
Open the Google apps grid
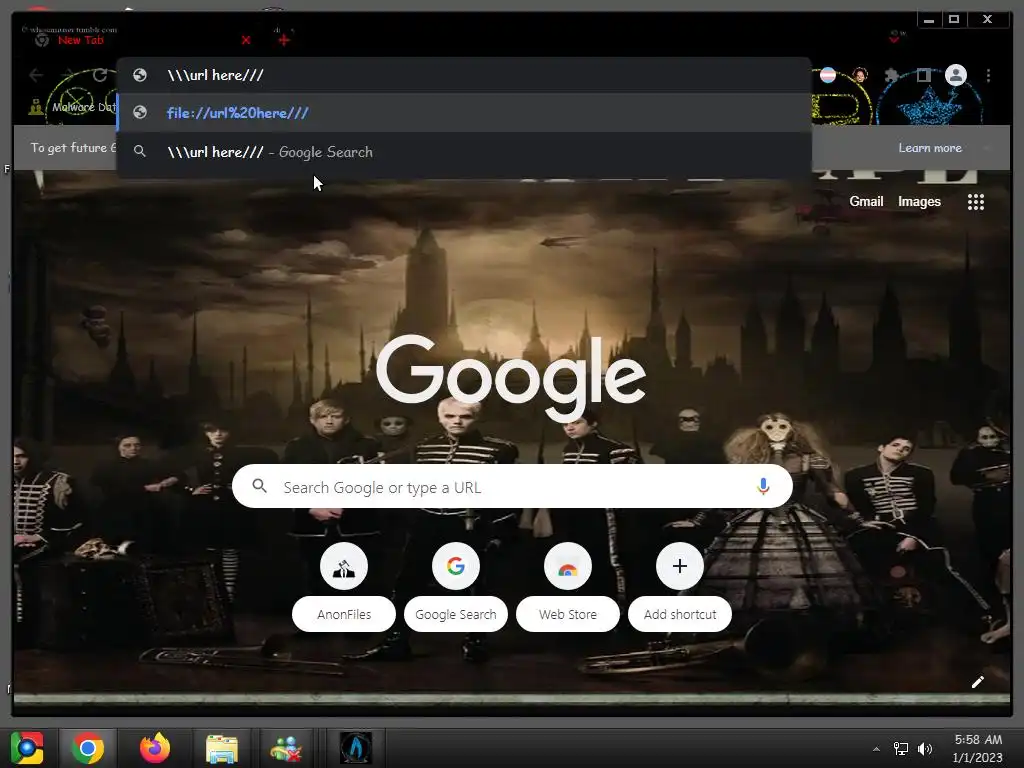976,202
